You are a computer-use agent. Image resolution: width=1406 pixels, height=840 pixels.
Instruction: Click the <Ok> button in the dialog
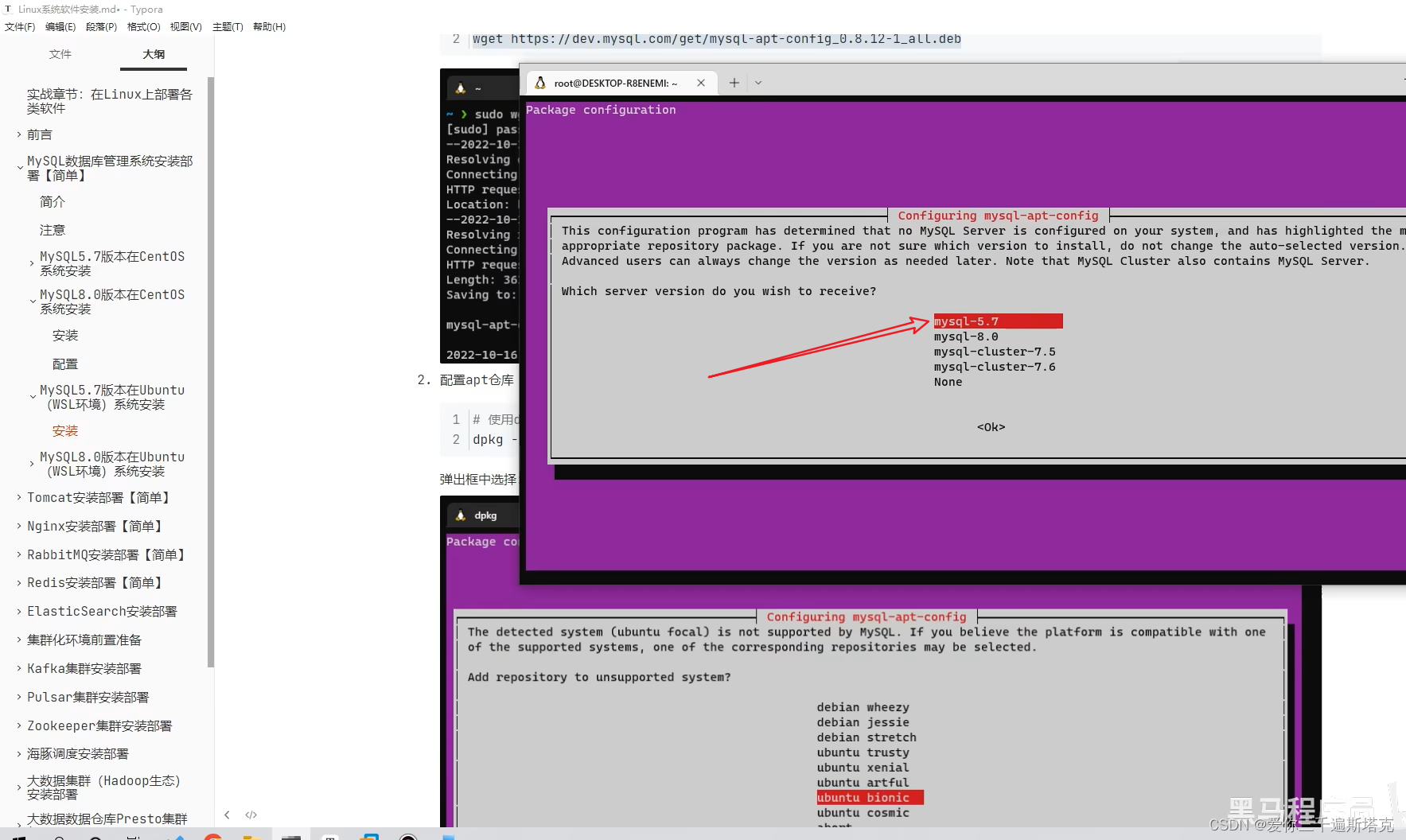pos(990,427)
